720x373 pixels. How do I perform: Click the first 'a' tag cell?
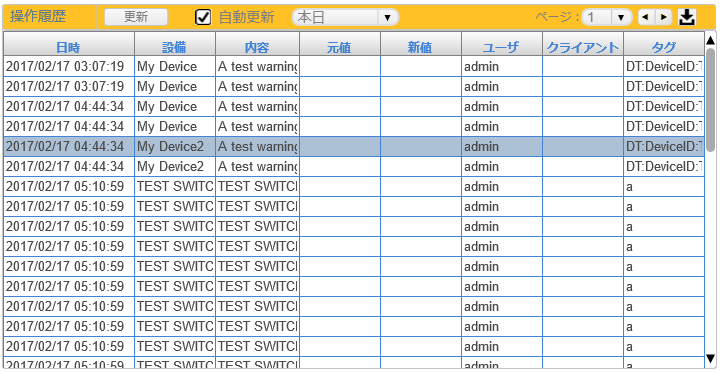[664, 186]
